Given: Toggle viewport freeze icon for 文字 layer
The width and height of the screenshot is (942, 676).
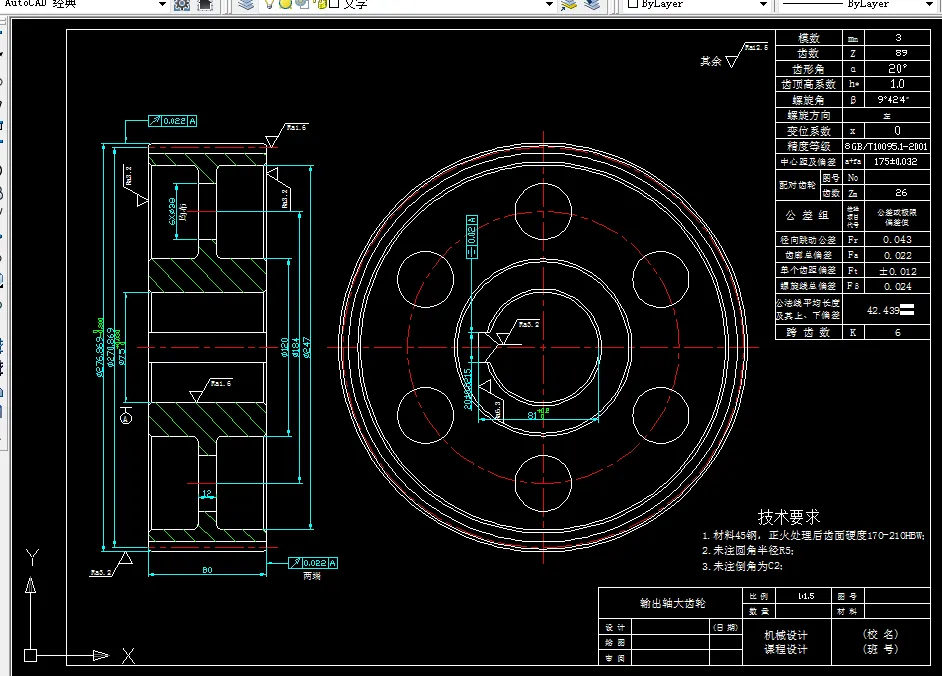Looking at the screenshot, I should tap(302, 4).
